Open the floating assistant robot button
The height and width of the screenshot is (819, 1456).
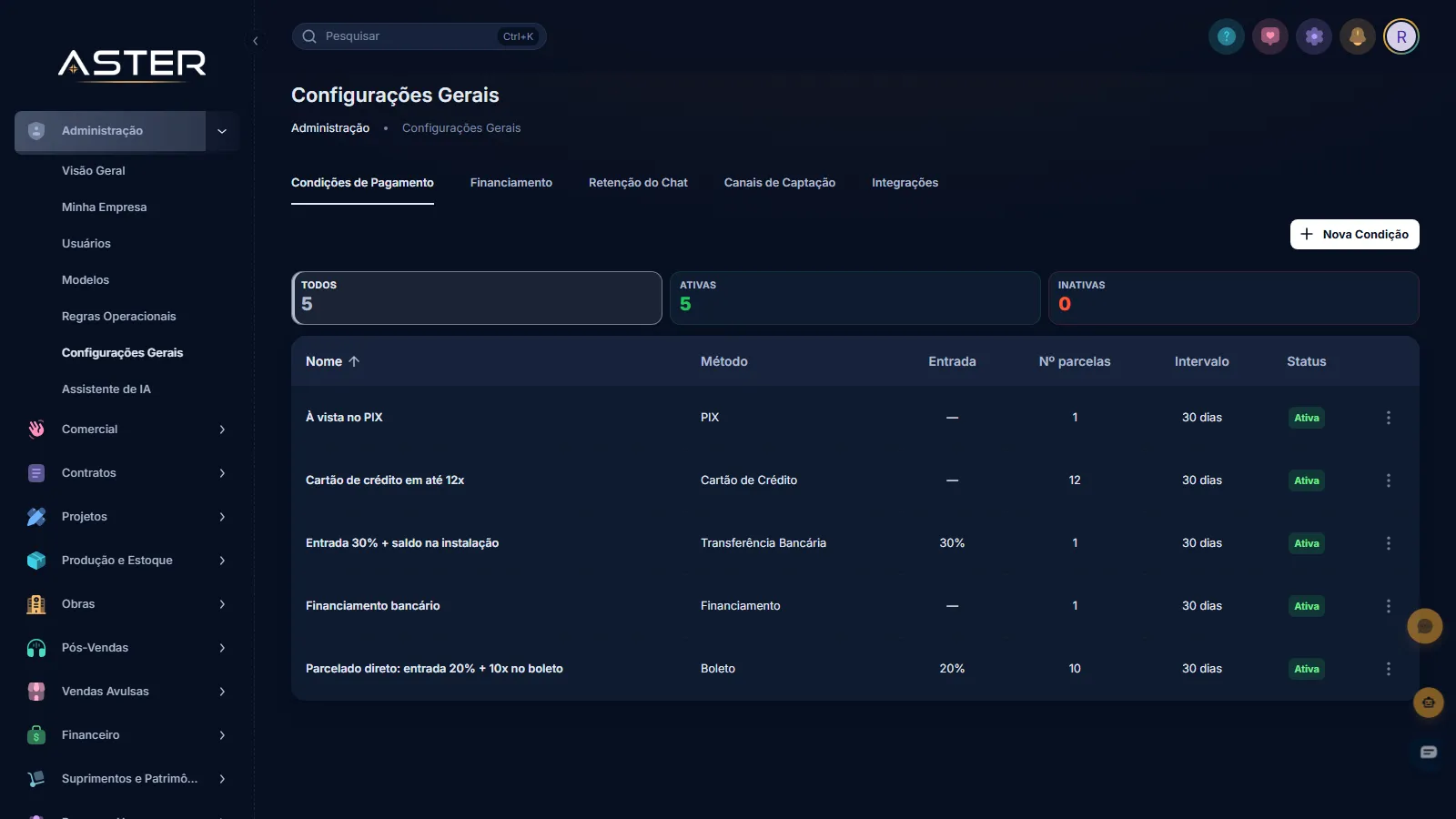click(x=1429, y=703)
